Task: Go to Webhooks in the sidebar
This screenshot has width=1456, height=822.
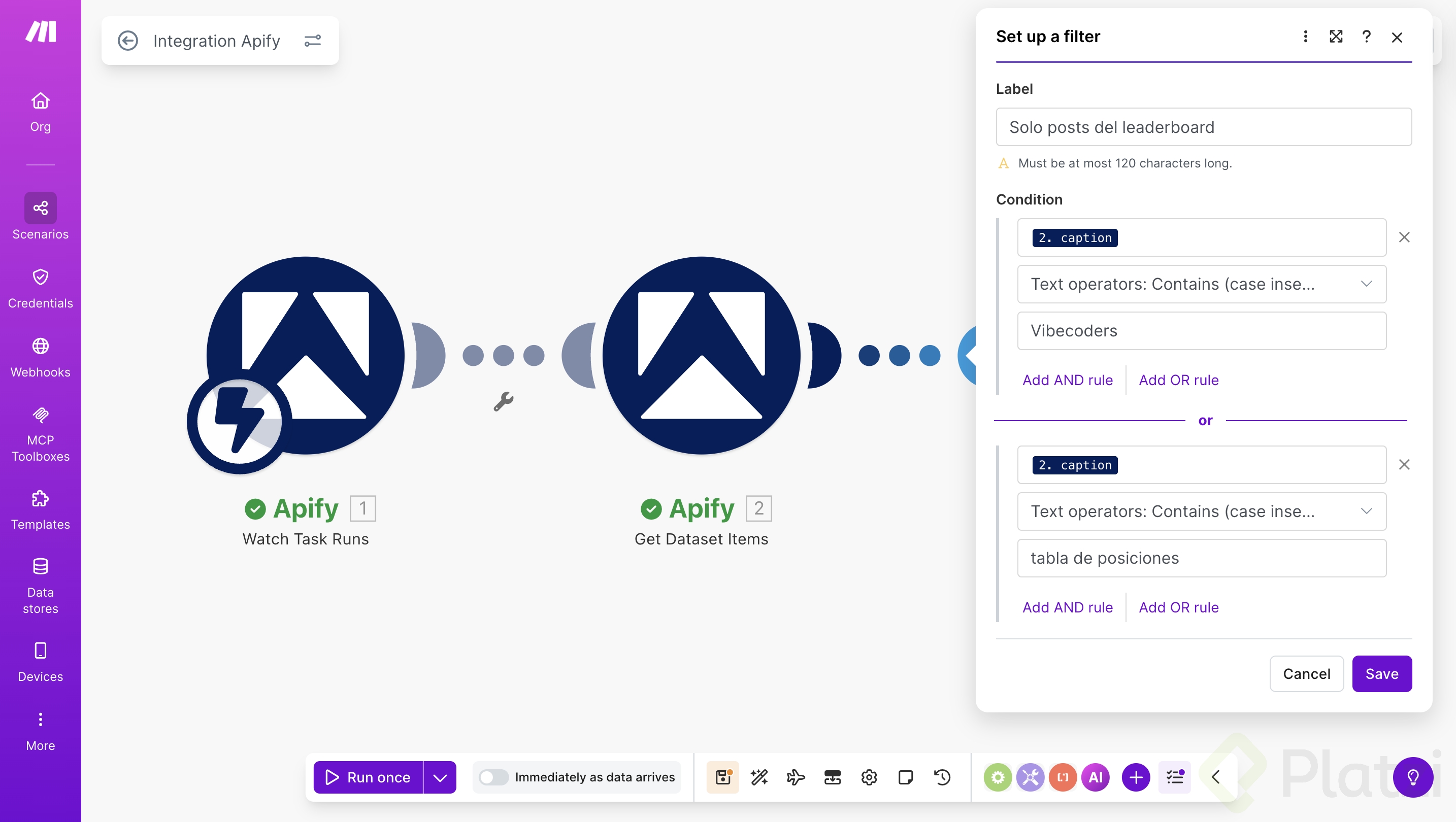Action: point(40,357)
